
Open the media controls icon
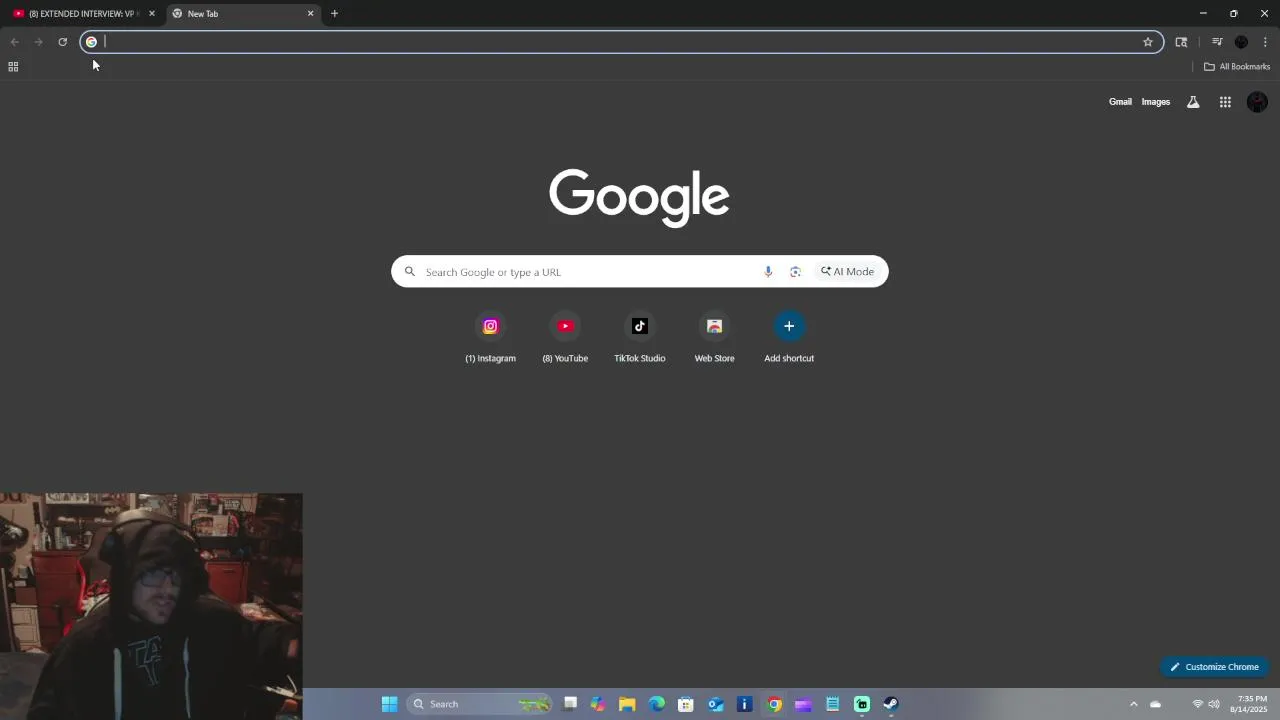click(1217, 42)
